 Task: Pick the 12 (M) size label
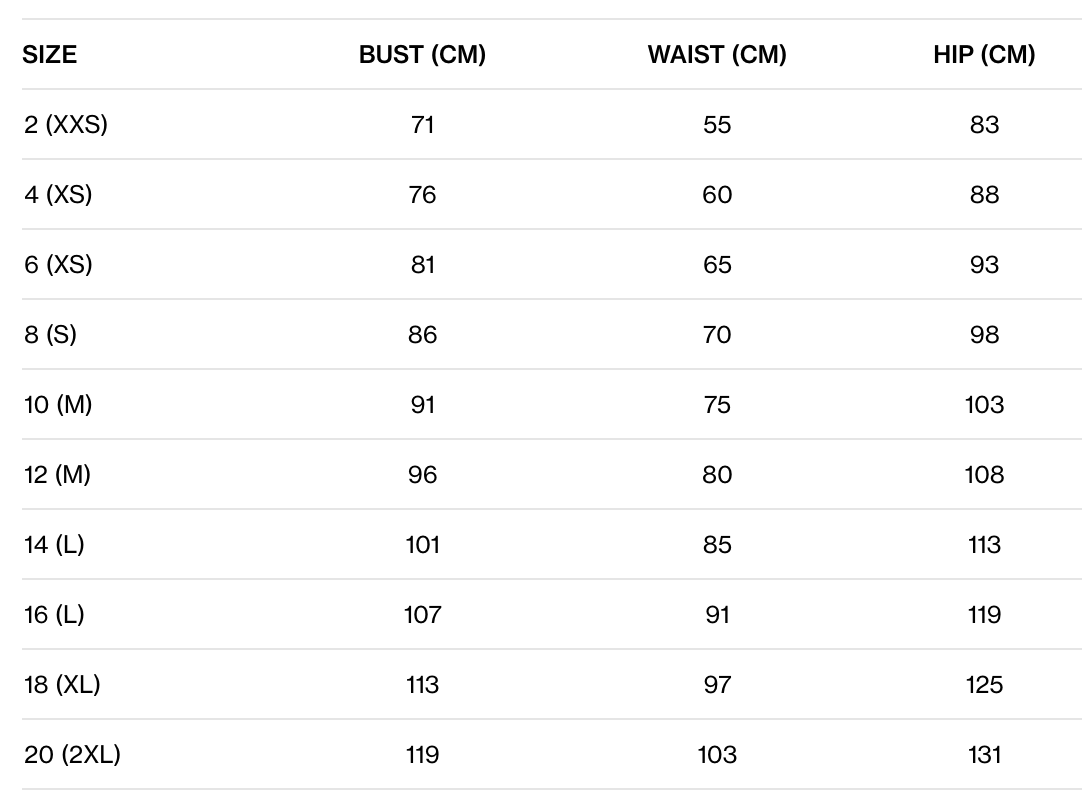click(x=58, y=475)
